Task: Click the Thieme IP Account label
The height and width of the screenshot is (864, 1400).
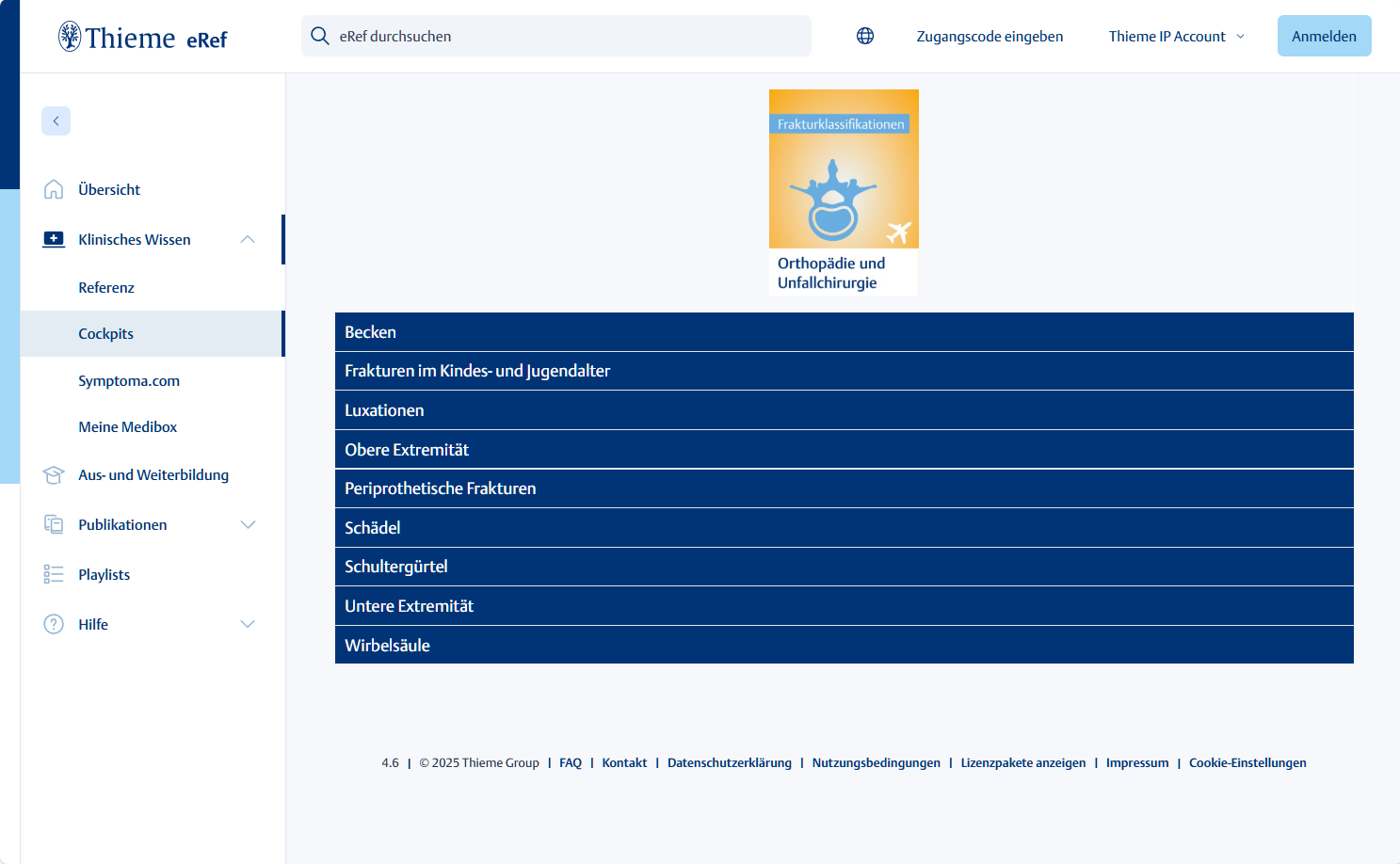Action: 1167,36
